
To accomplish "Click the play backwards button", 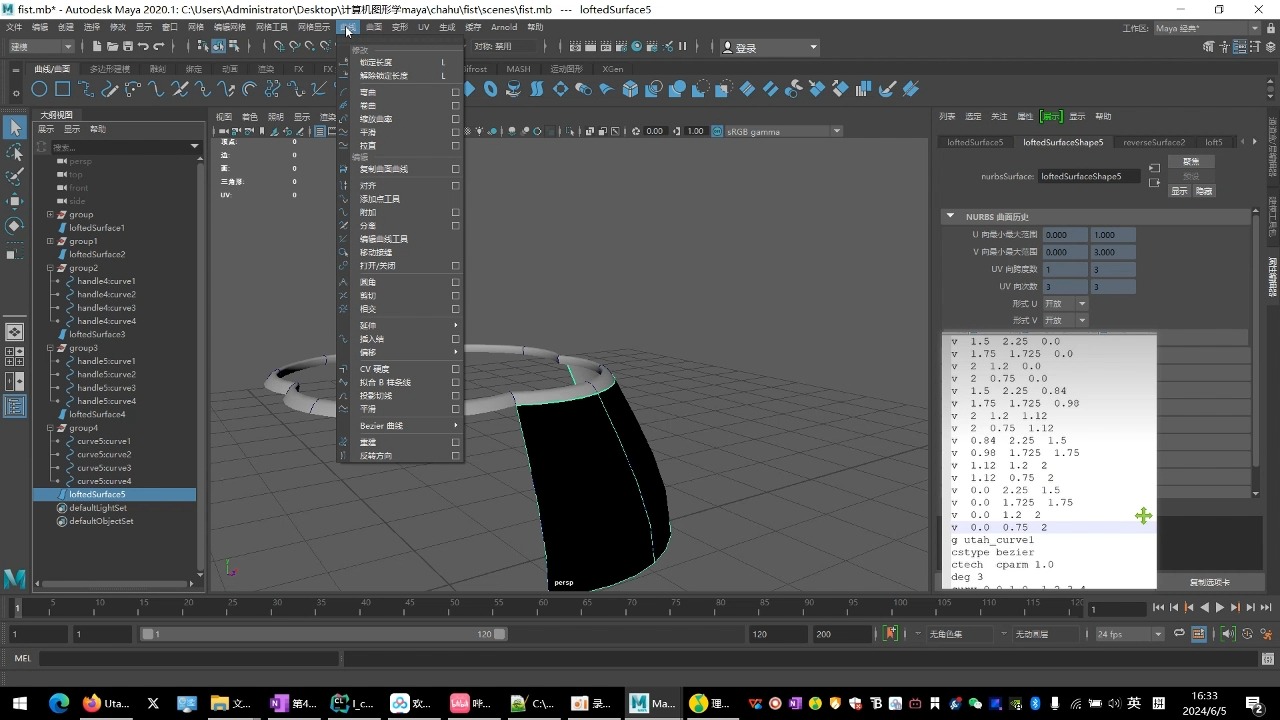I will tap(1205, 607).
